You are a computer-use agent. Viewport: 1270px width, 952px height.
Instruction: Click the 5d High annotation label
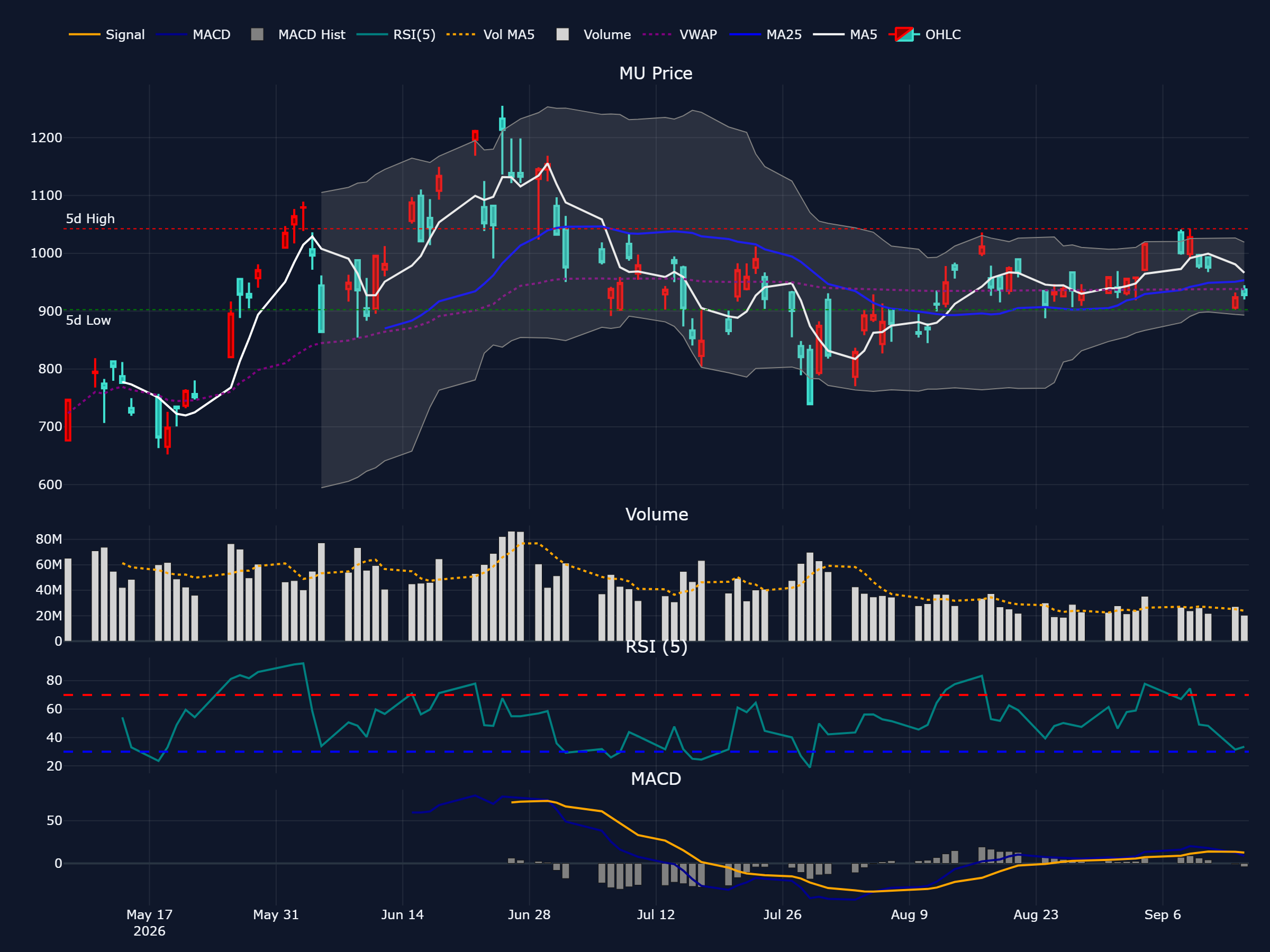coord(90,218)
